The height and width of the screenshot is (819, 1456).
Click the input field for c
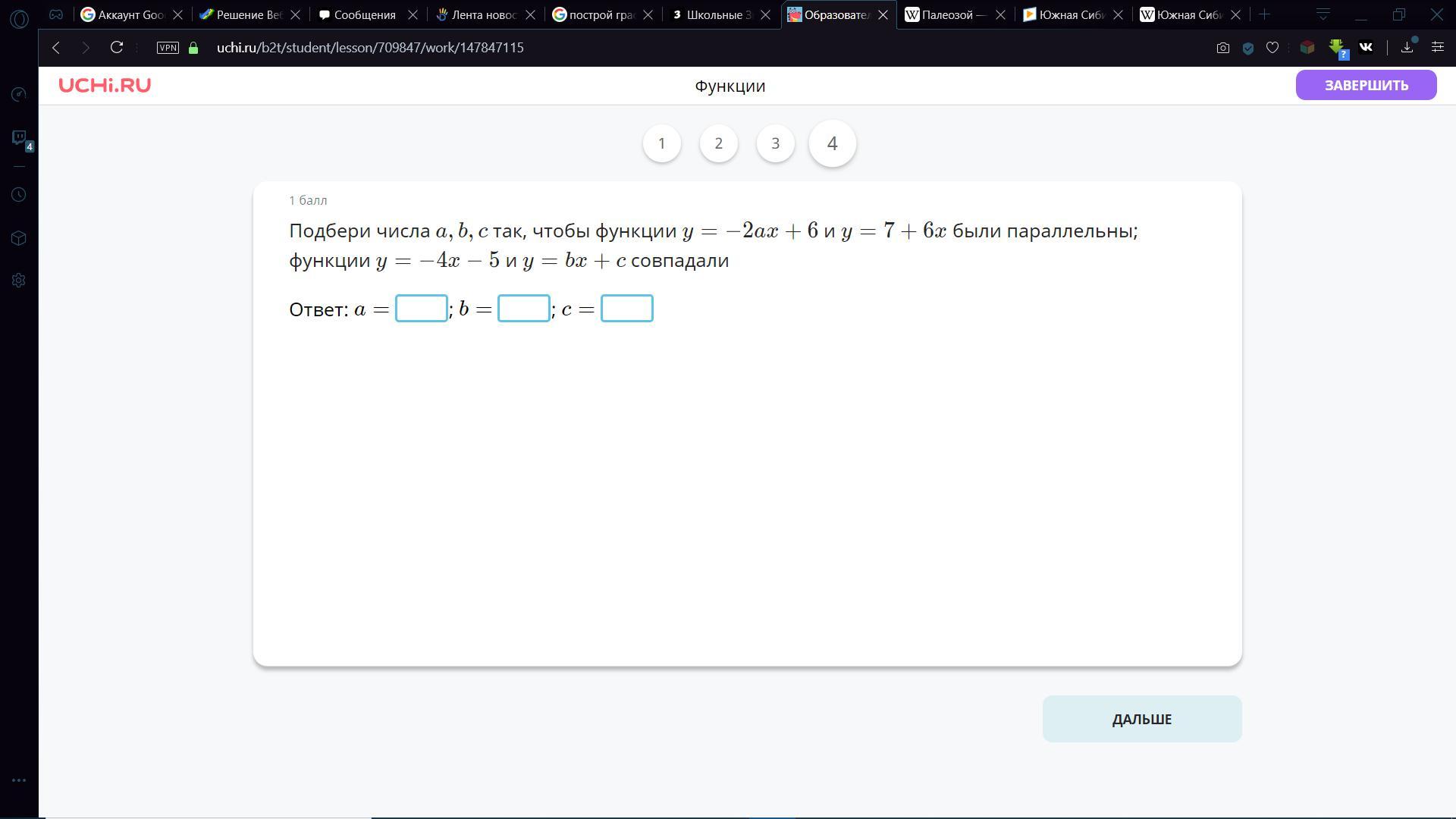[x=626, y=309]
